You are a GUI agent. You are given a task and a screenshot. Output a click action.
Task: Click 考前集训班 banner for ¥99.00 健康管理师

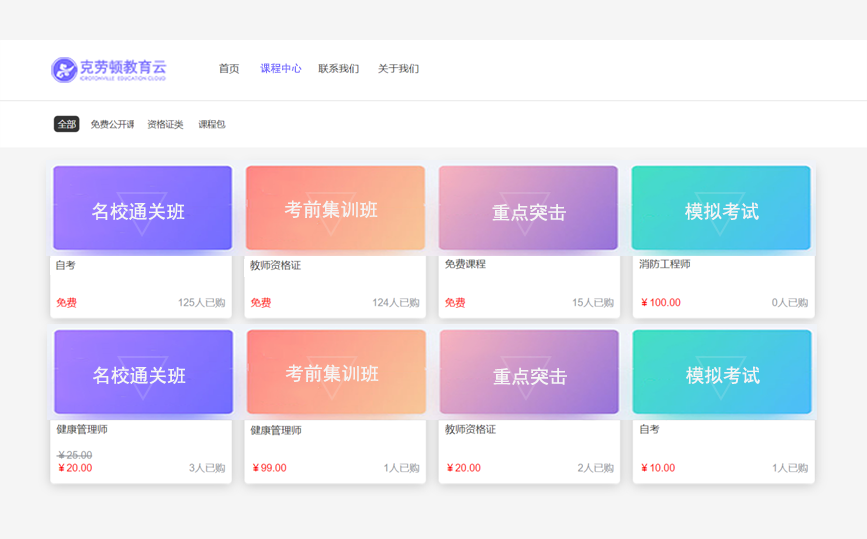coord(334,373)
